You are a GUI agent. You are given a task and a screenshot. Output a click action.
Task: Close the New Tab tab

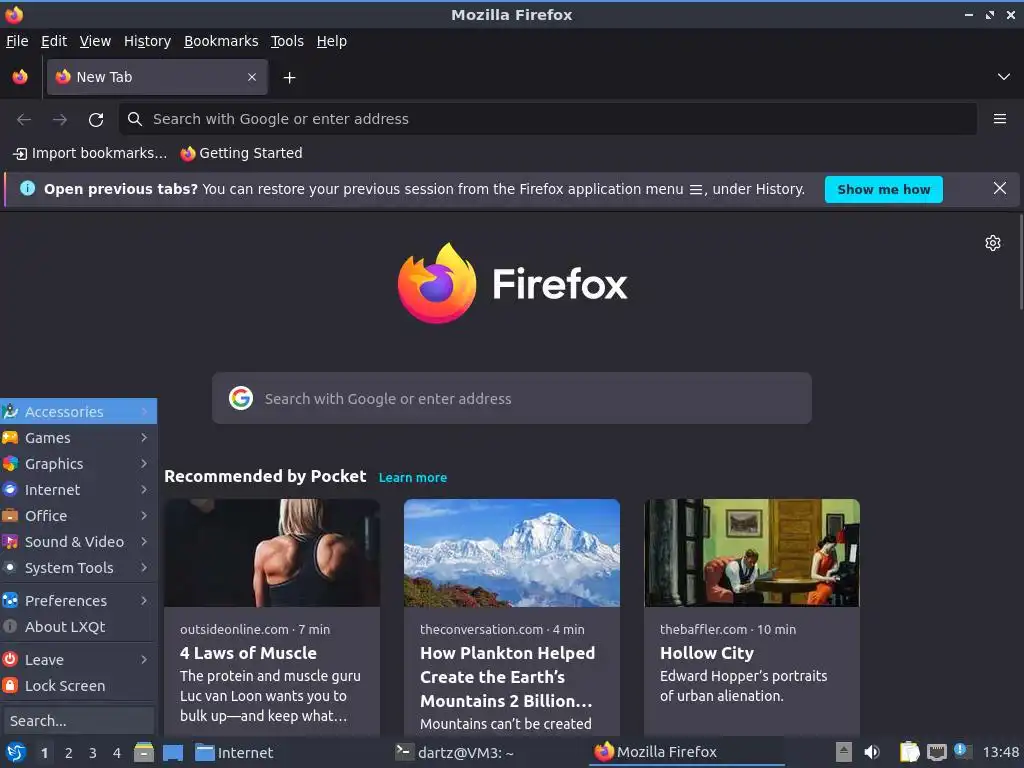point(252,77)
